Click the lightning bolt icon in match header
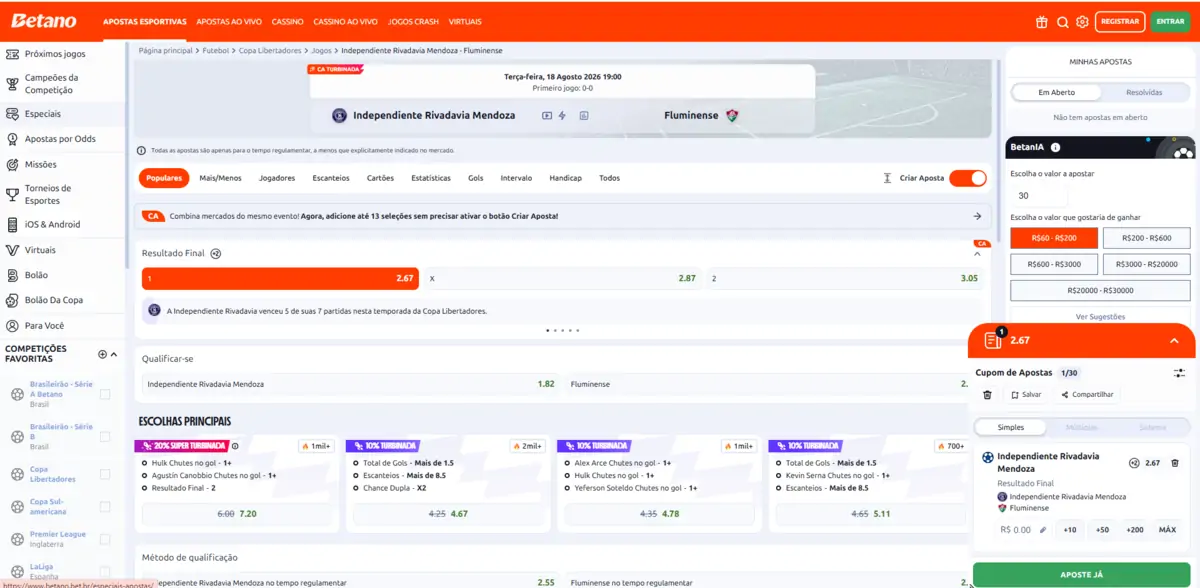Screen dimensions: 1200x588 click(x=563, y=115)
